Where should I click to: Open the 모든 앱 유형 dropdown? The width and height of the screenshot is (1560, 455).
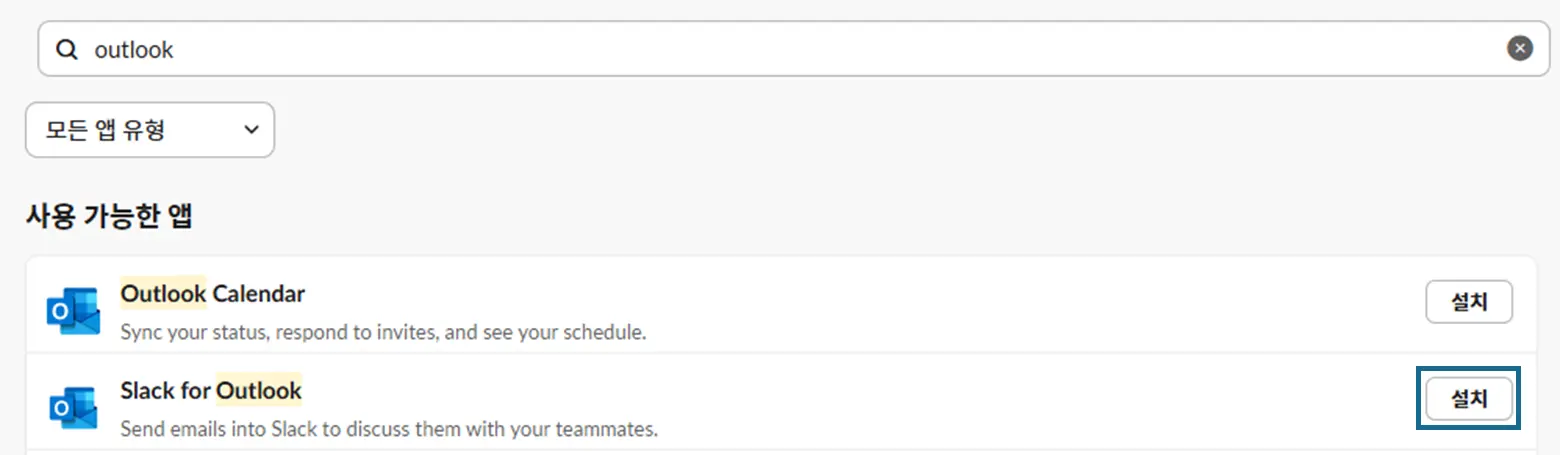point(149,130)
